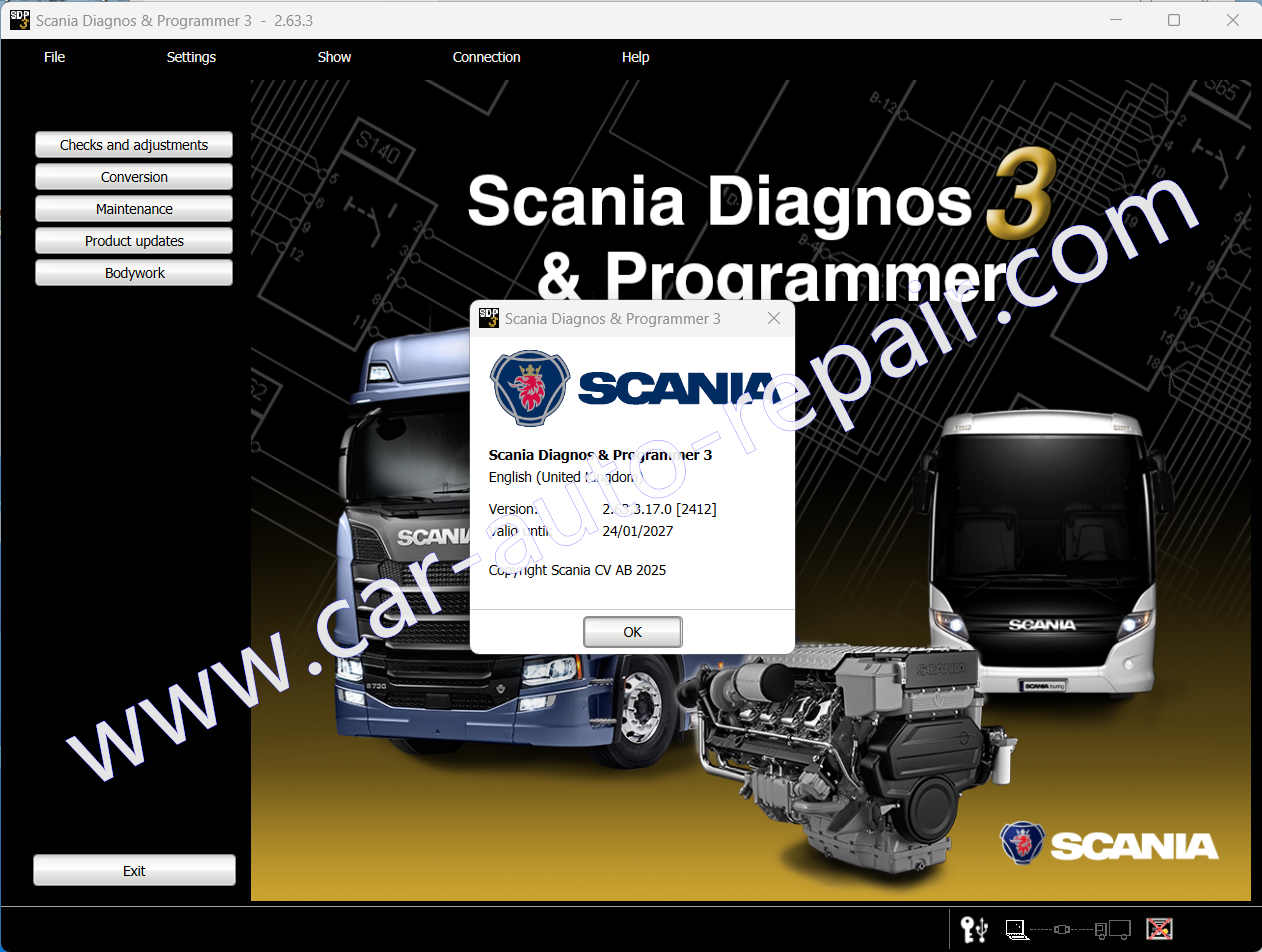The height and width of the screenshot is (952, 1262).
Task: Expand the Show menu
Action: tap(334, 57)
